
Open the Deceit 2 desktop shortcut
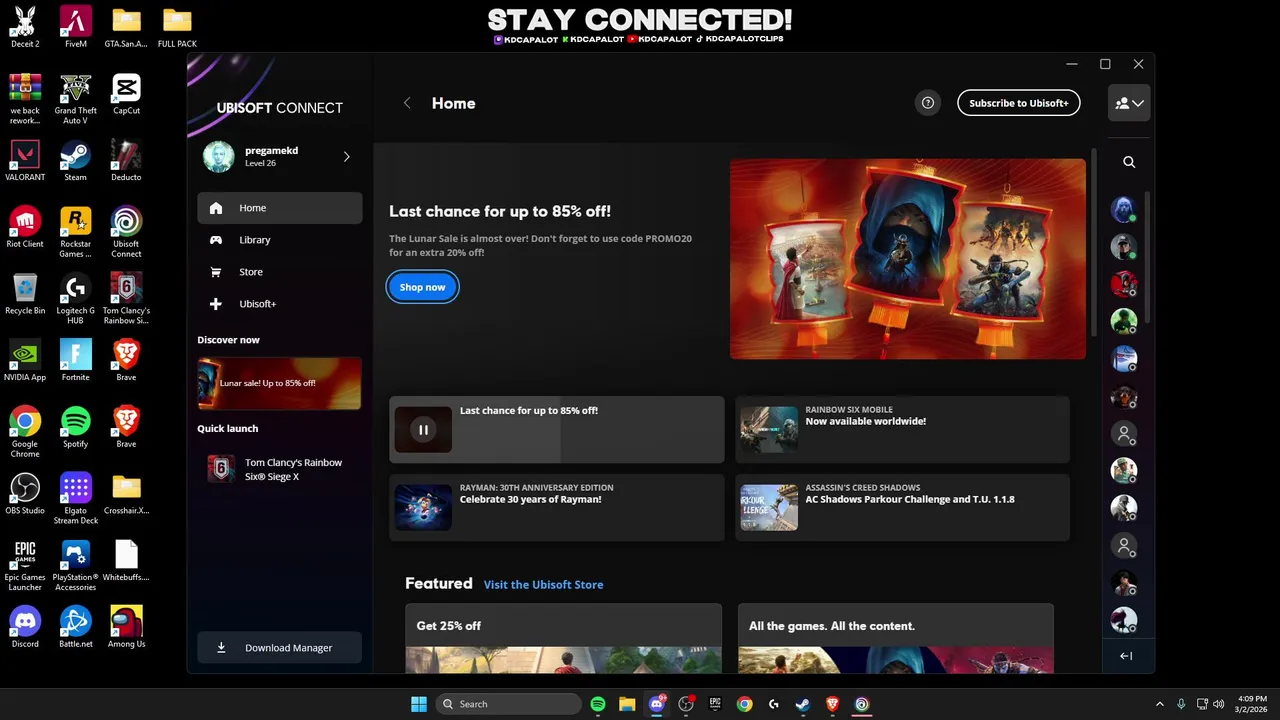25,27
